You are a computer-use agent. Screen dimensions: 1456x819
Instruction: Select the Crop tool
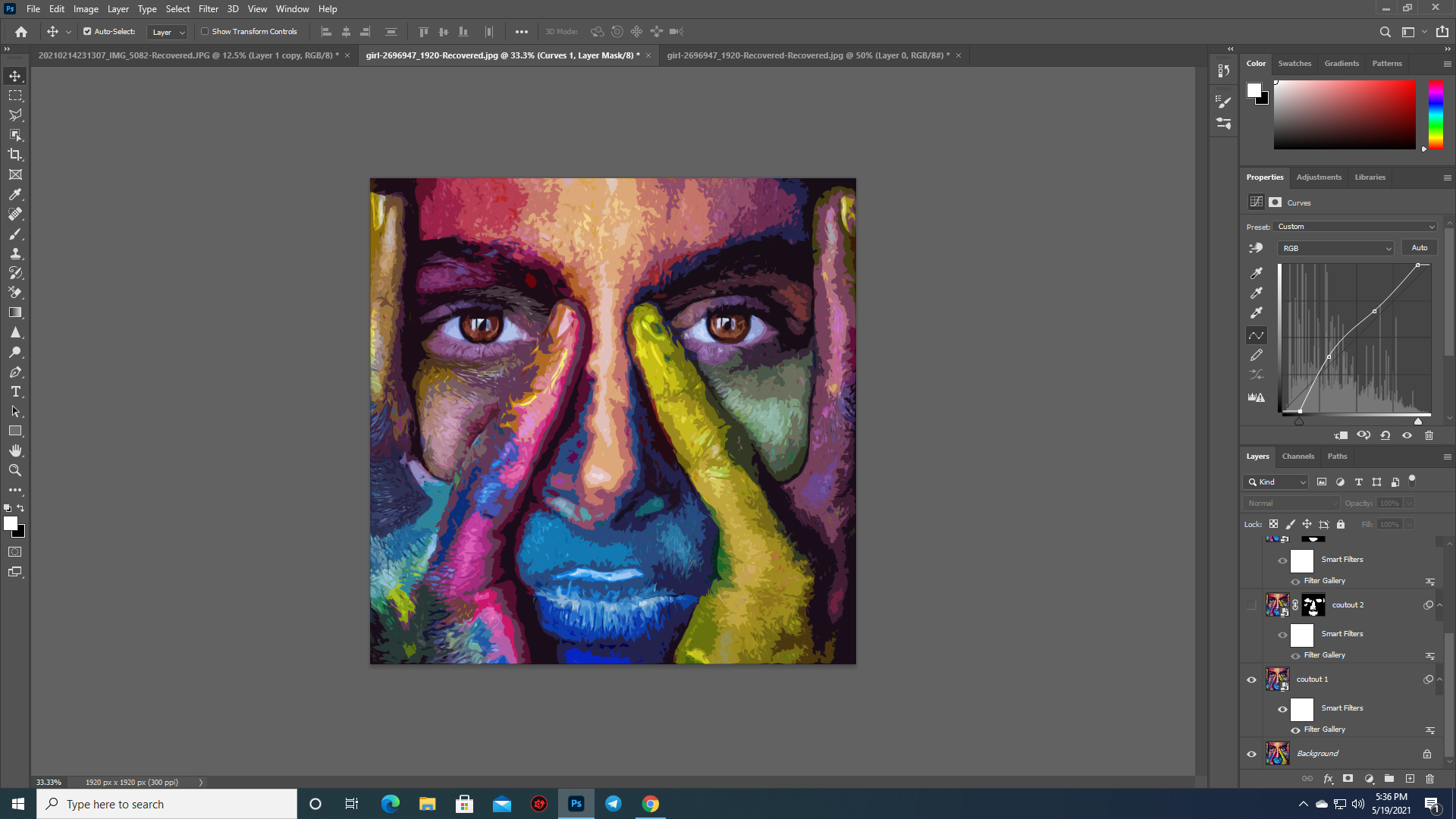[15, 155]
